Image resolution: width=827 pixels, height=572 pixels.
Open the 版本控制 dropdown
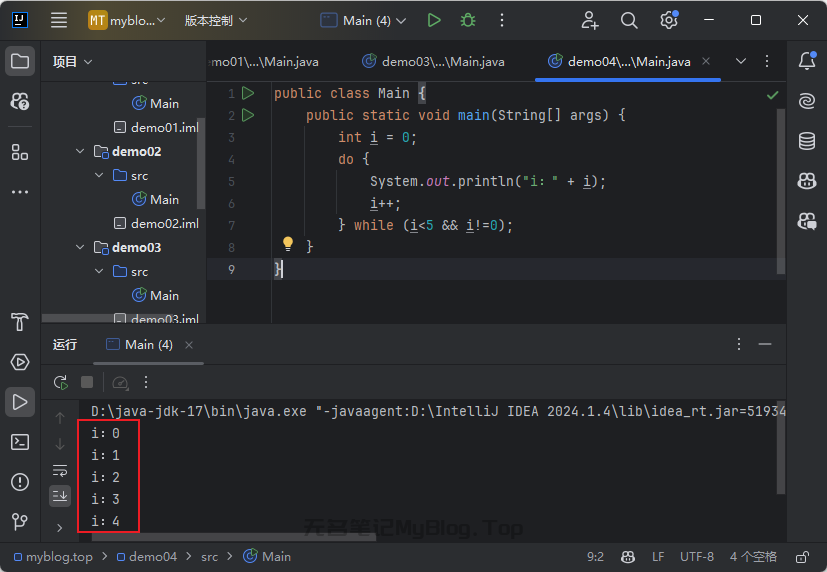point(215,21)
